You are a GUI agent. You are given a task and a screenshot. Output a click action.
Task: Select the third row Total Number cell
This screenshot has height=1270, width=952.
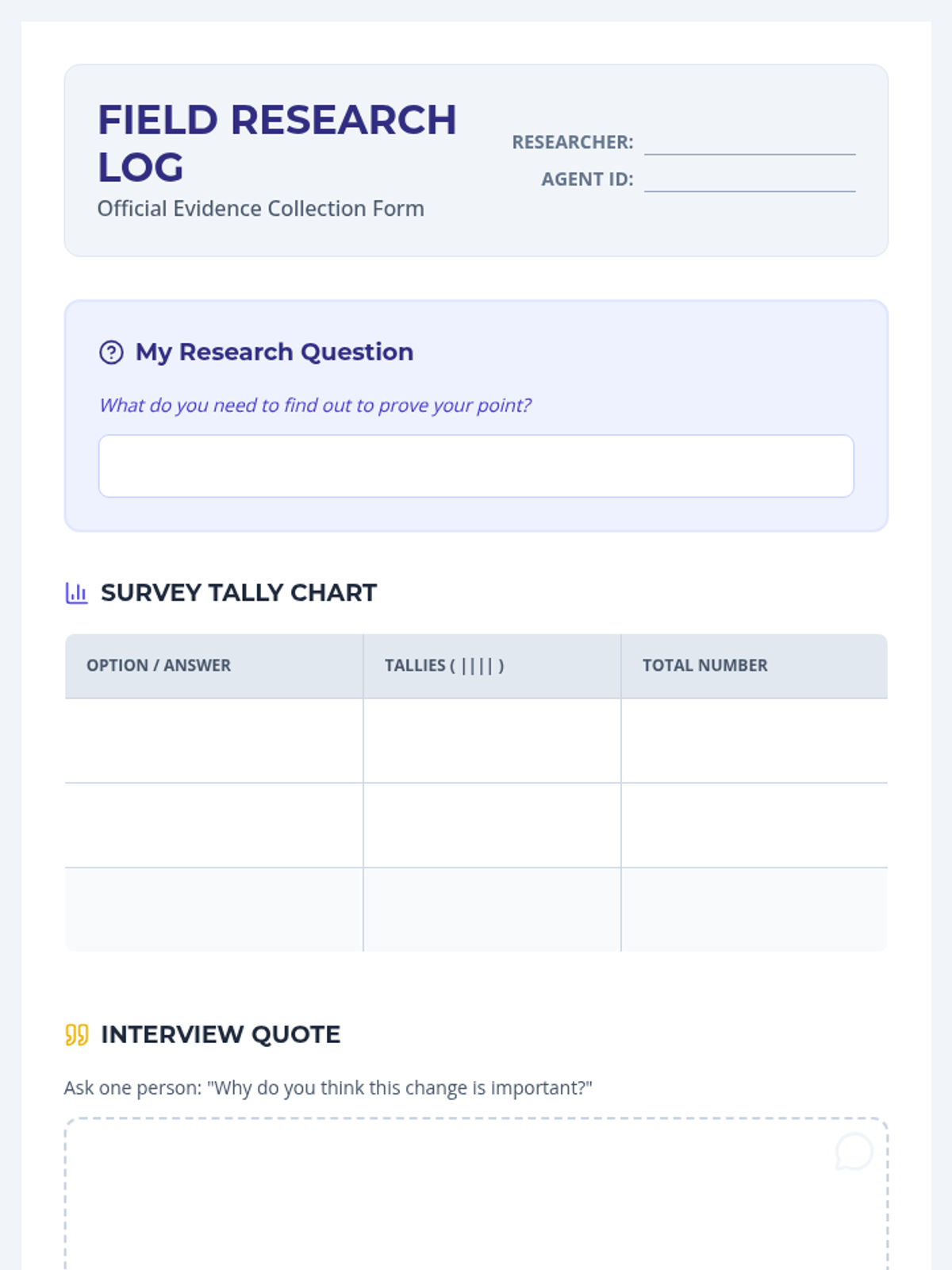(754, 910)
